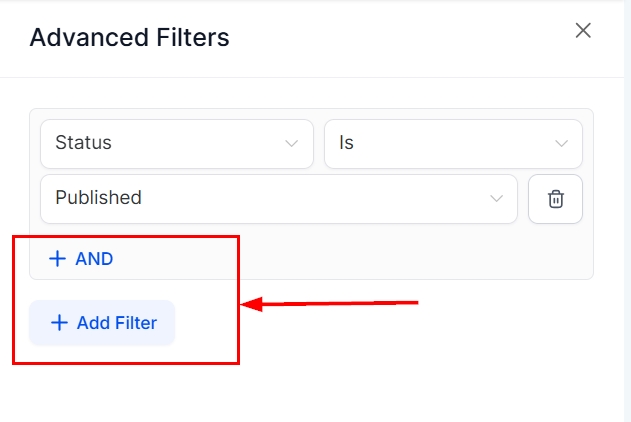This screenshot has width=631, height=422.
Task: Click the AND label text
Action: 94,259
